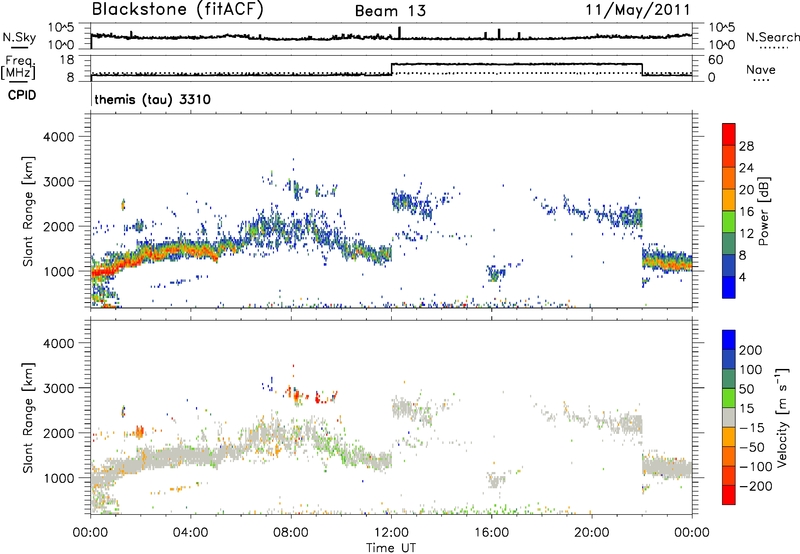Click the '04:00' time axis tick label
The width and height of the screenshot is (800, 554).
190,533
